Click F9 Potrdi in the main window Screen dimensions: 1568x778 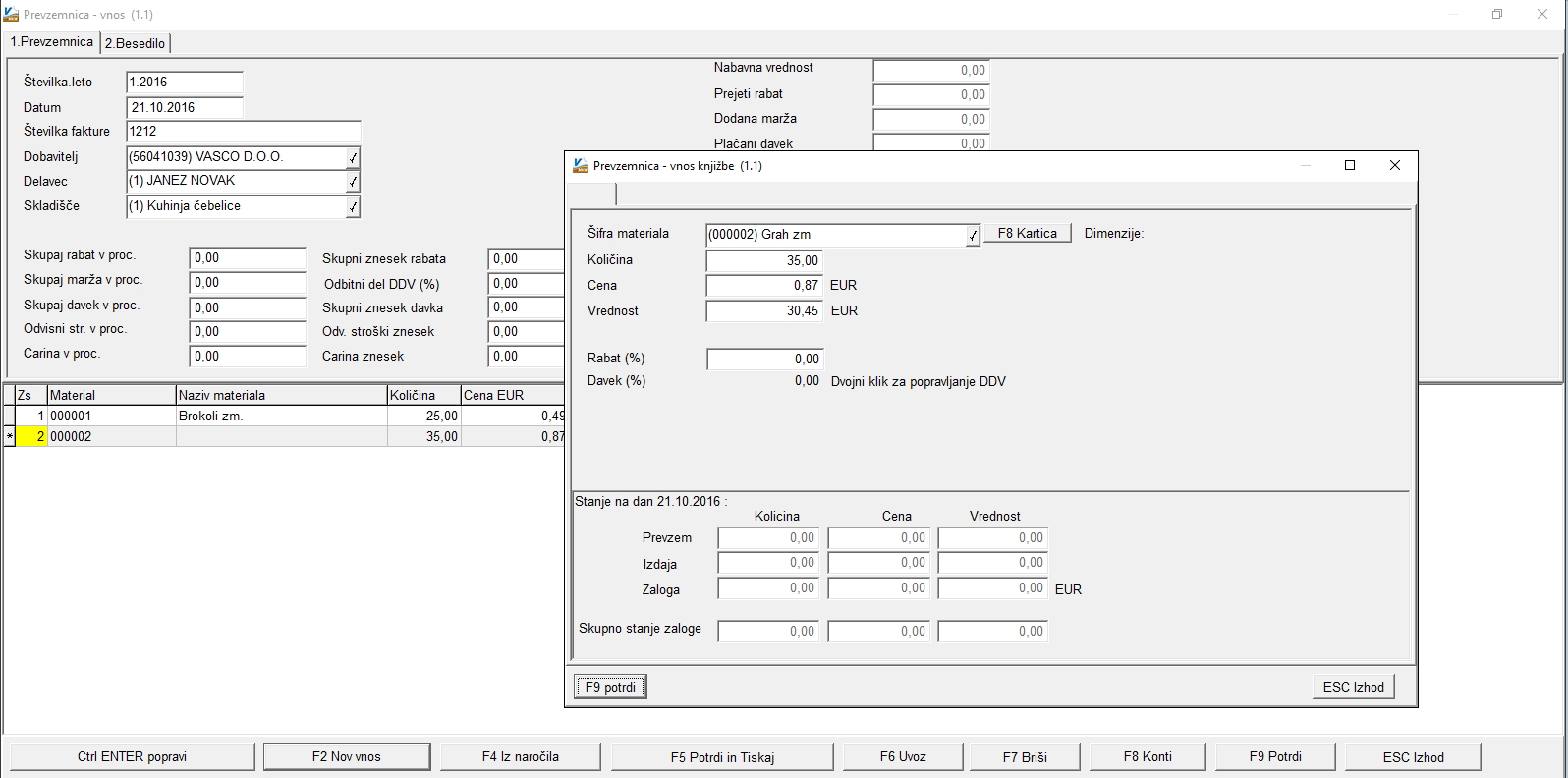click(x=1275, y=756)
